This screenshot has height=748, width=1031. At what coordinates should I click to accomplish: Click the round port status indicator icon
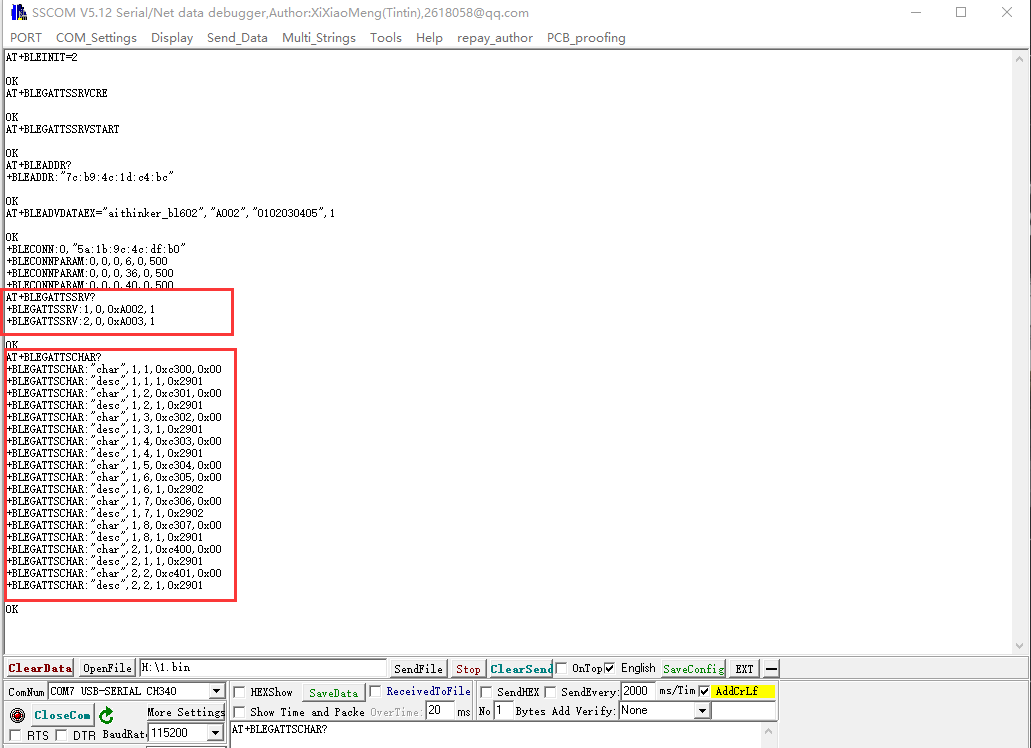(x=16, y=713)
